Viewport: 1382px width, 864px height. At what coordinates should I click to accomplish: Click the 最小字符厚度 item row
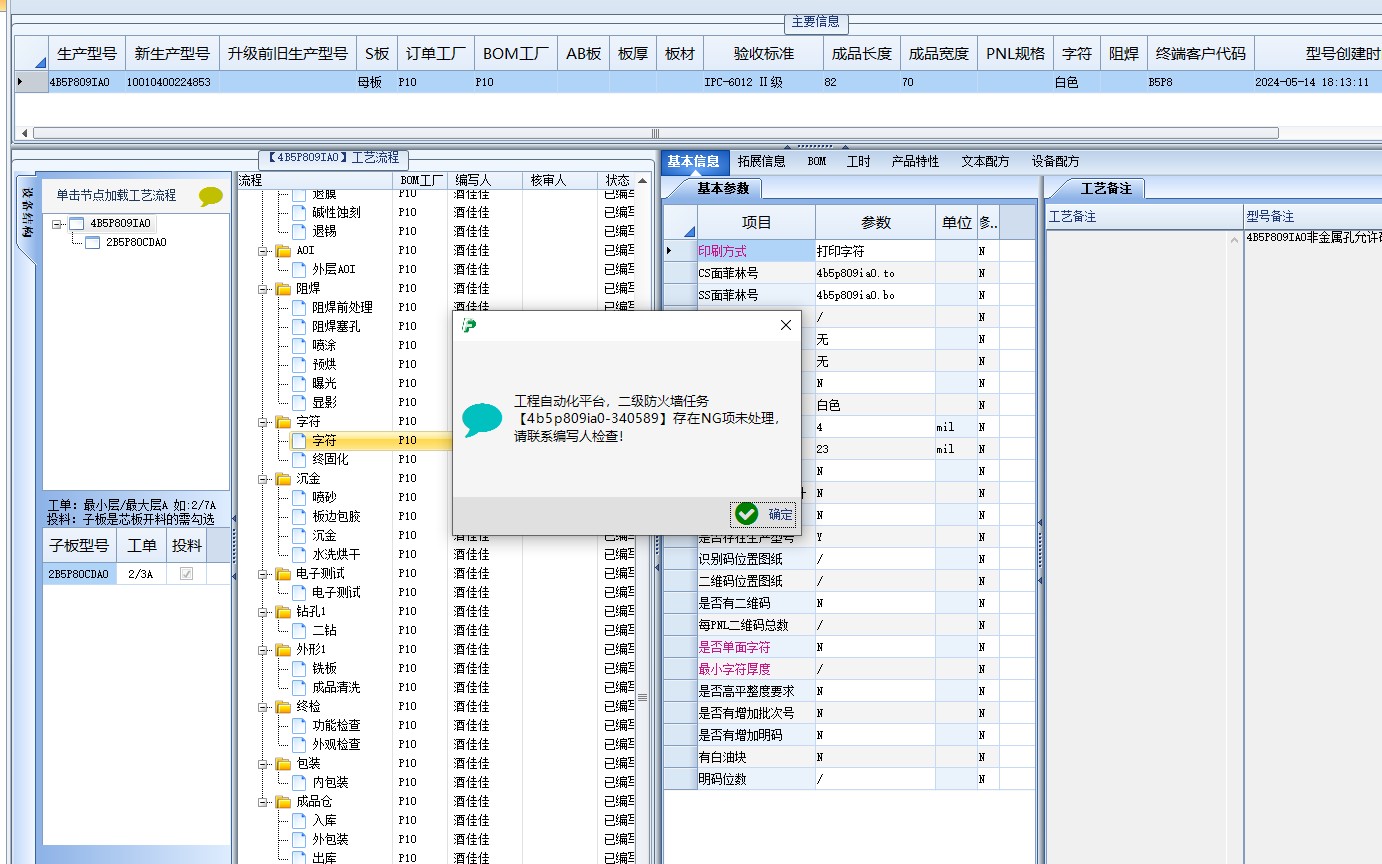point(756,669)
